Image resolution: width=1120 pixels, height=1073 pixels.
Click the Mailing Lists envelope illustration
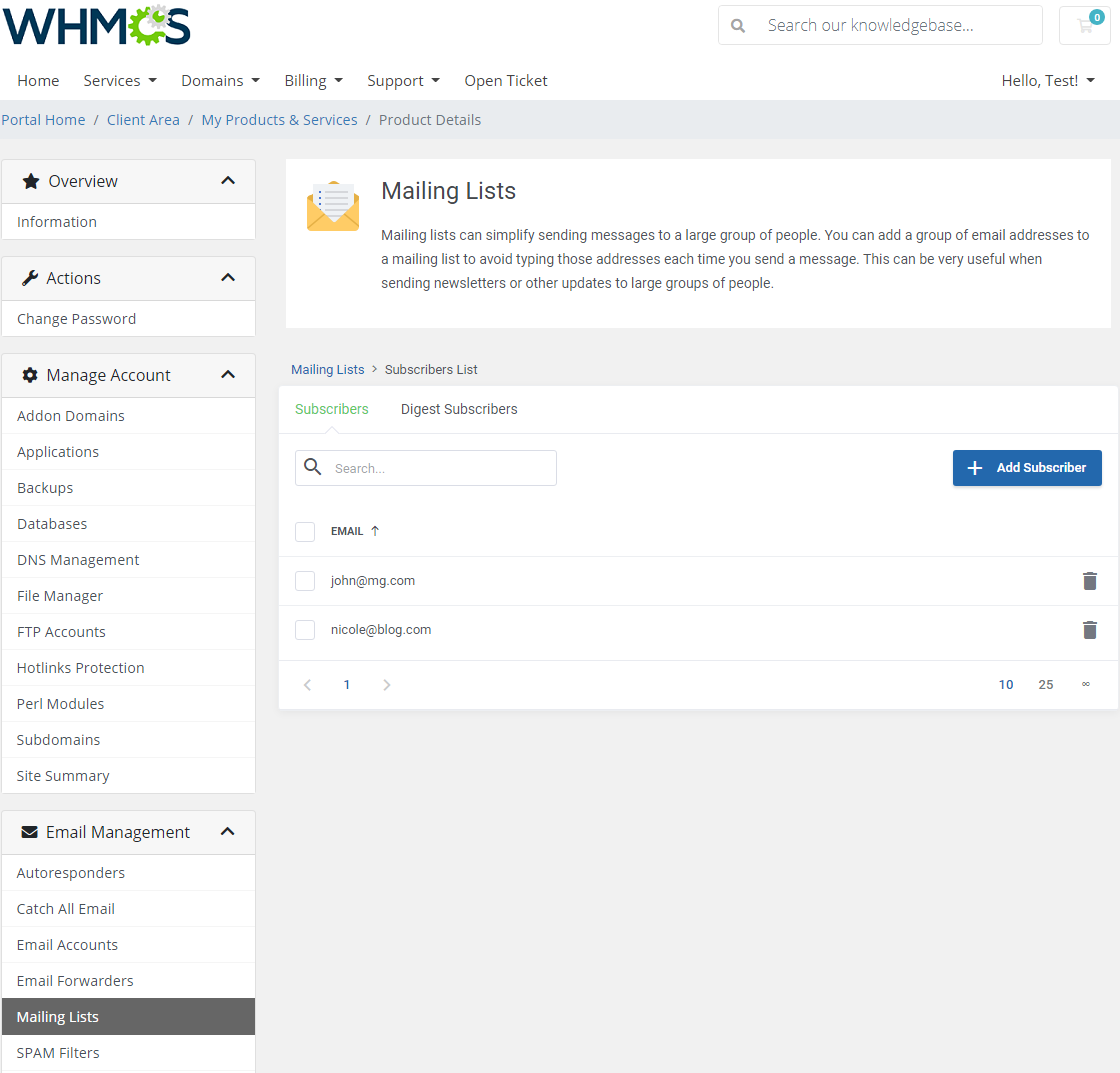coord(333,206)
